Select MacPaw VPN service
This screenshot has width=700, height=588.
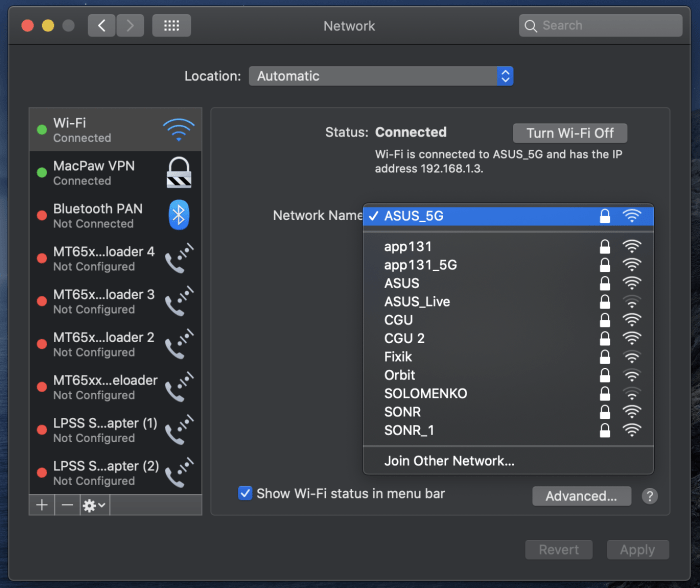(x=115, y=172)
